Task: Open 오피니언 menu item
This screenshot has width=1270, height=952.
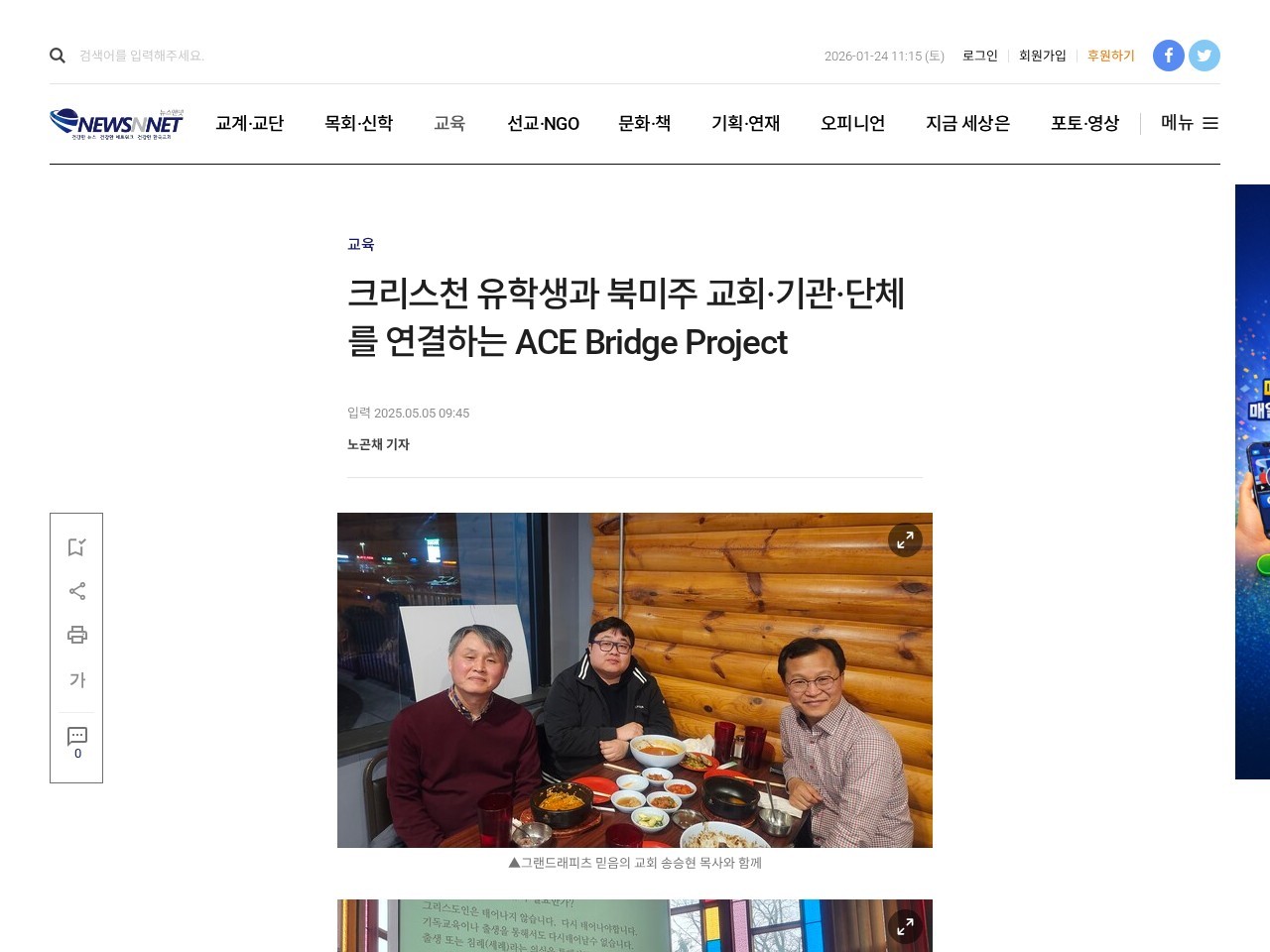Action: [852, 123]
